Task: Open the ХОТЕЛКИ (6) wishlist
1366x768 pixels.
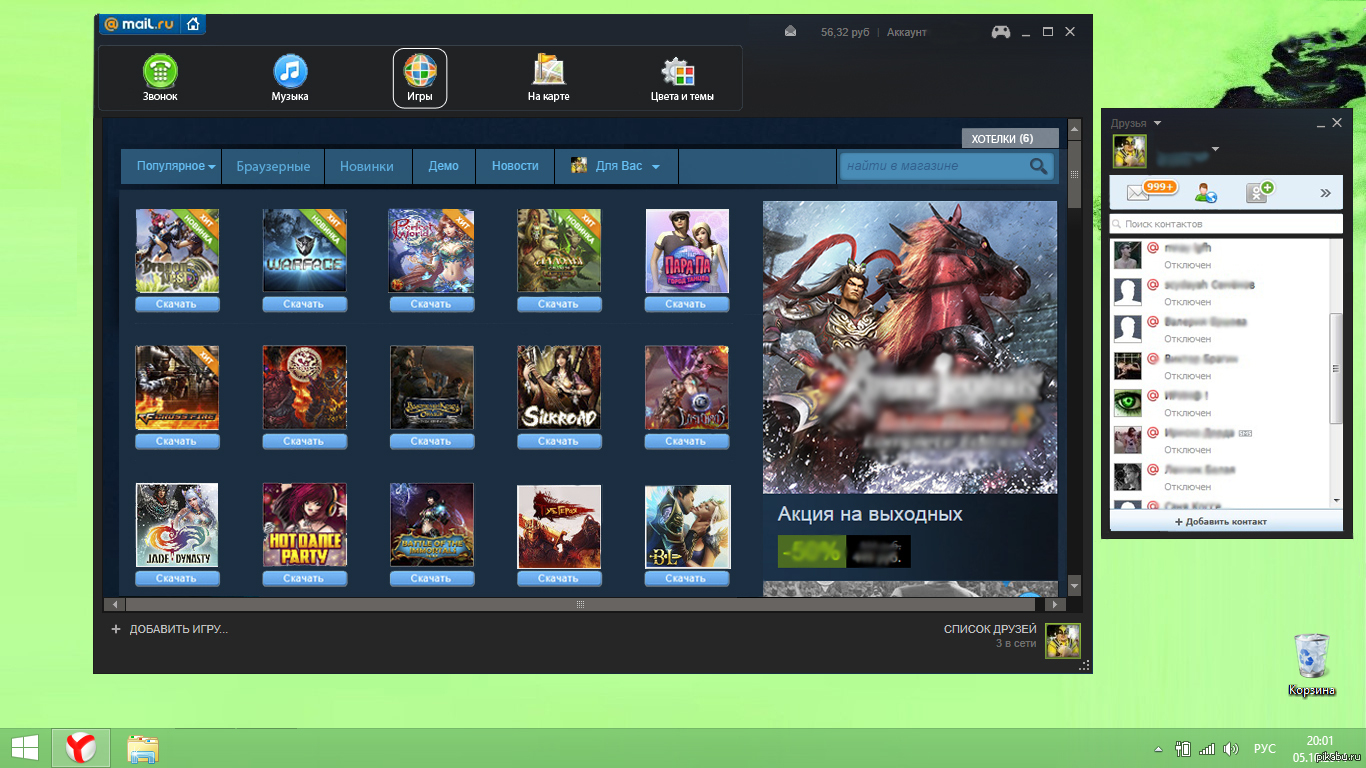Action: click(x=1001, y=139)
